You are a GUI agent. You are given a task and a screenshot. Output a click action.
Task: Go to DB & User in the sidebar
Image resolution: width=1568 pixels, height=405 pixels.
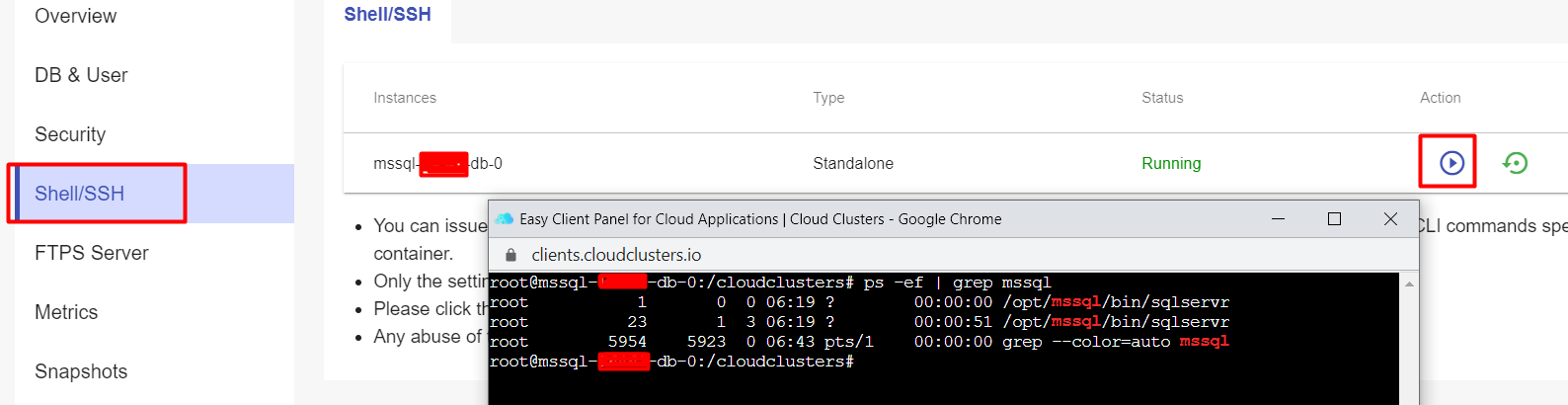click(81, 75)
